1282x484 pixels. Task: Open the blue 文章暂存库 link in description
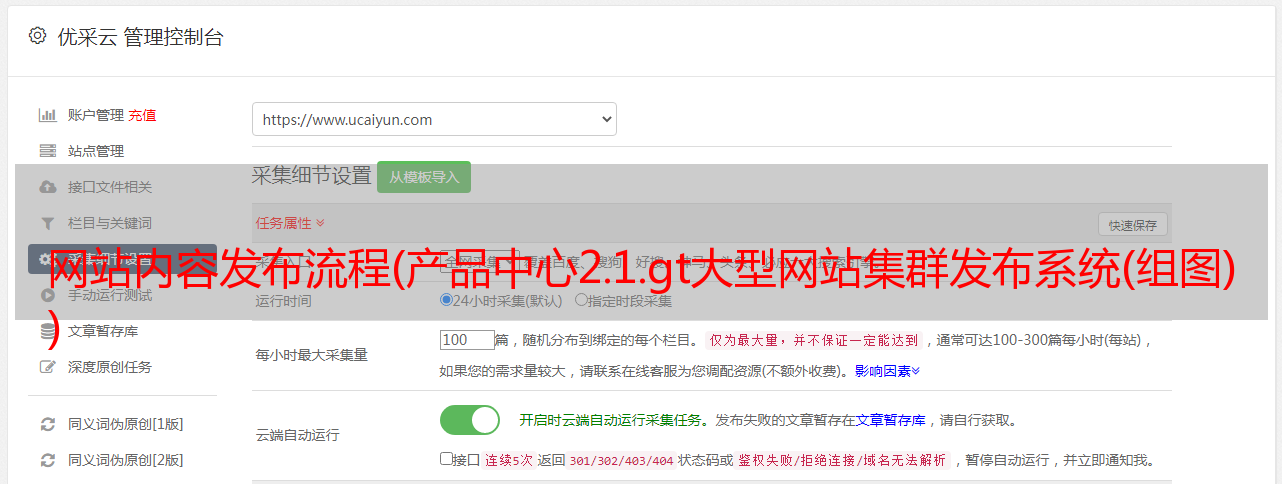890,420
